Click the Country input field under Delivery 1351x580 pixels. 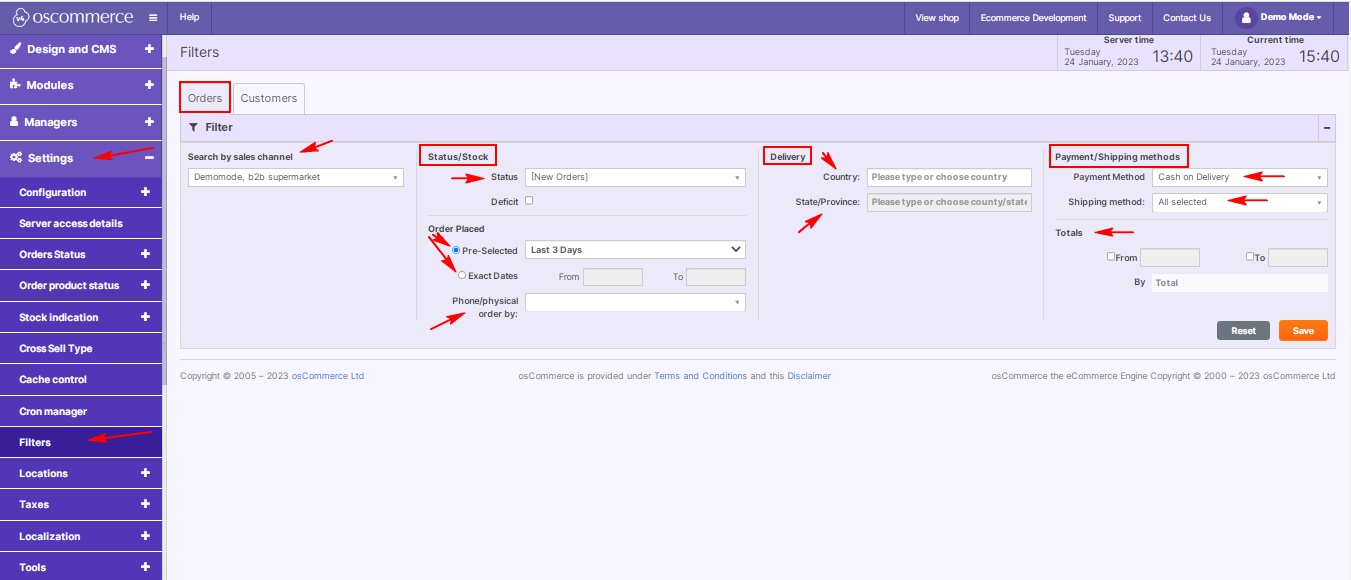(950, 177)
